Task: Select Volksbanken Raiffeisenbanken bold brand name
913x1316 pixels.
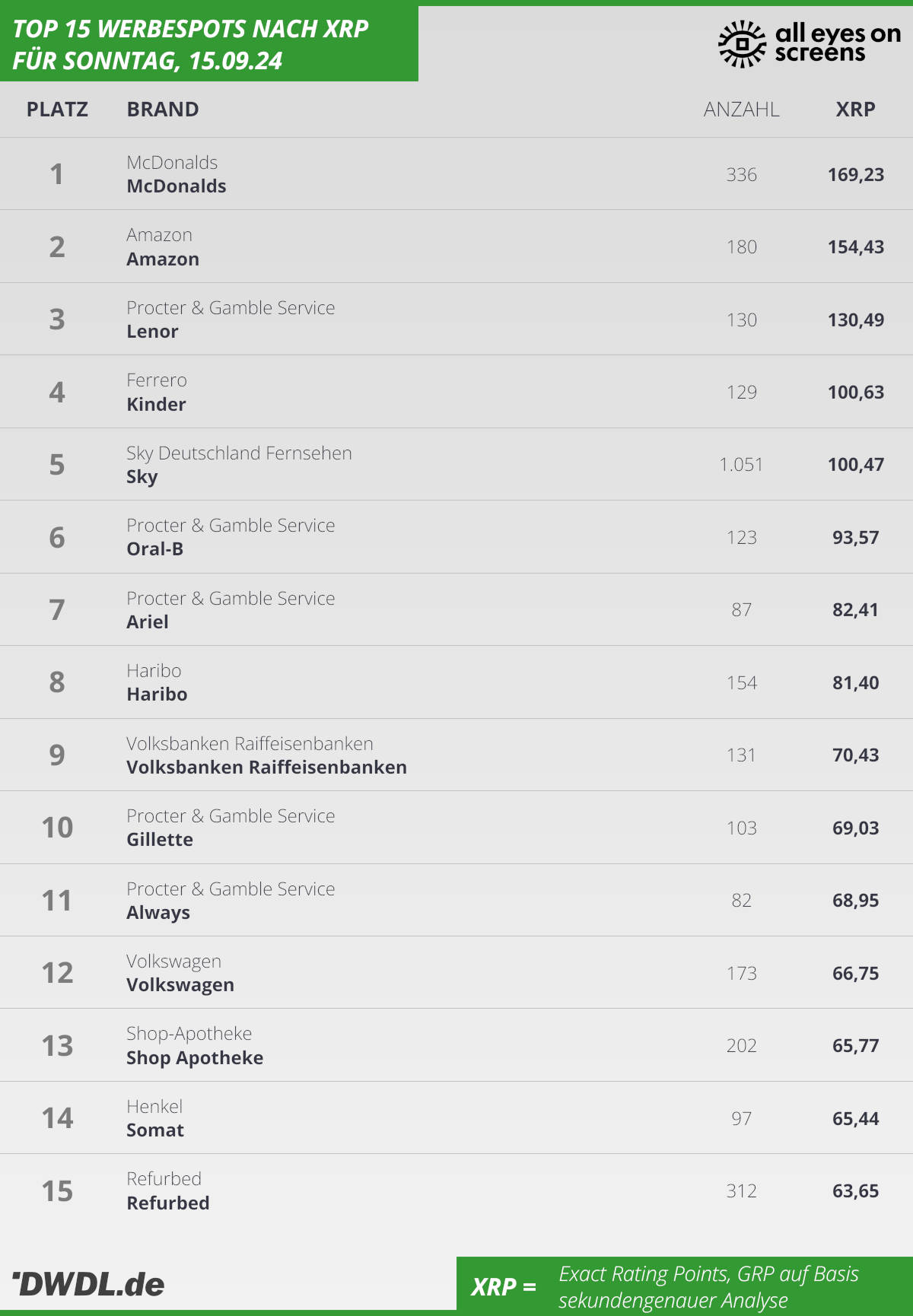Action: [x=266, y=768]
